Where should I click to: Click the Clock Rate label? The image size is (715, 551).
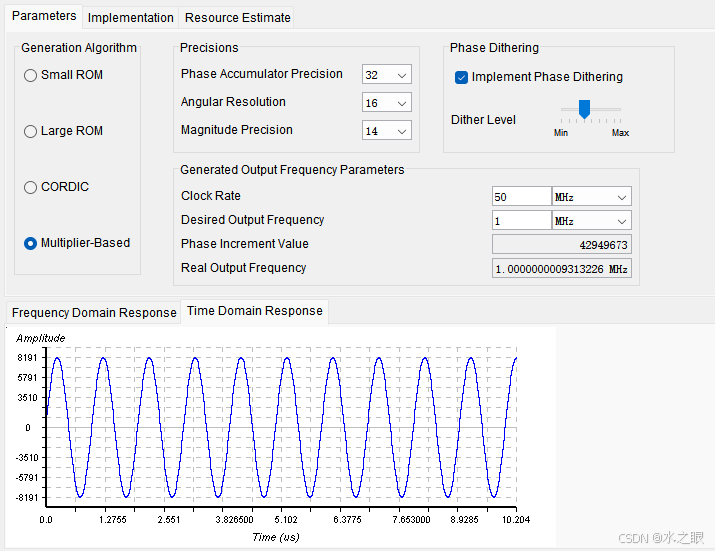[211, 196]
